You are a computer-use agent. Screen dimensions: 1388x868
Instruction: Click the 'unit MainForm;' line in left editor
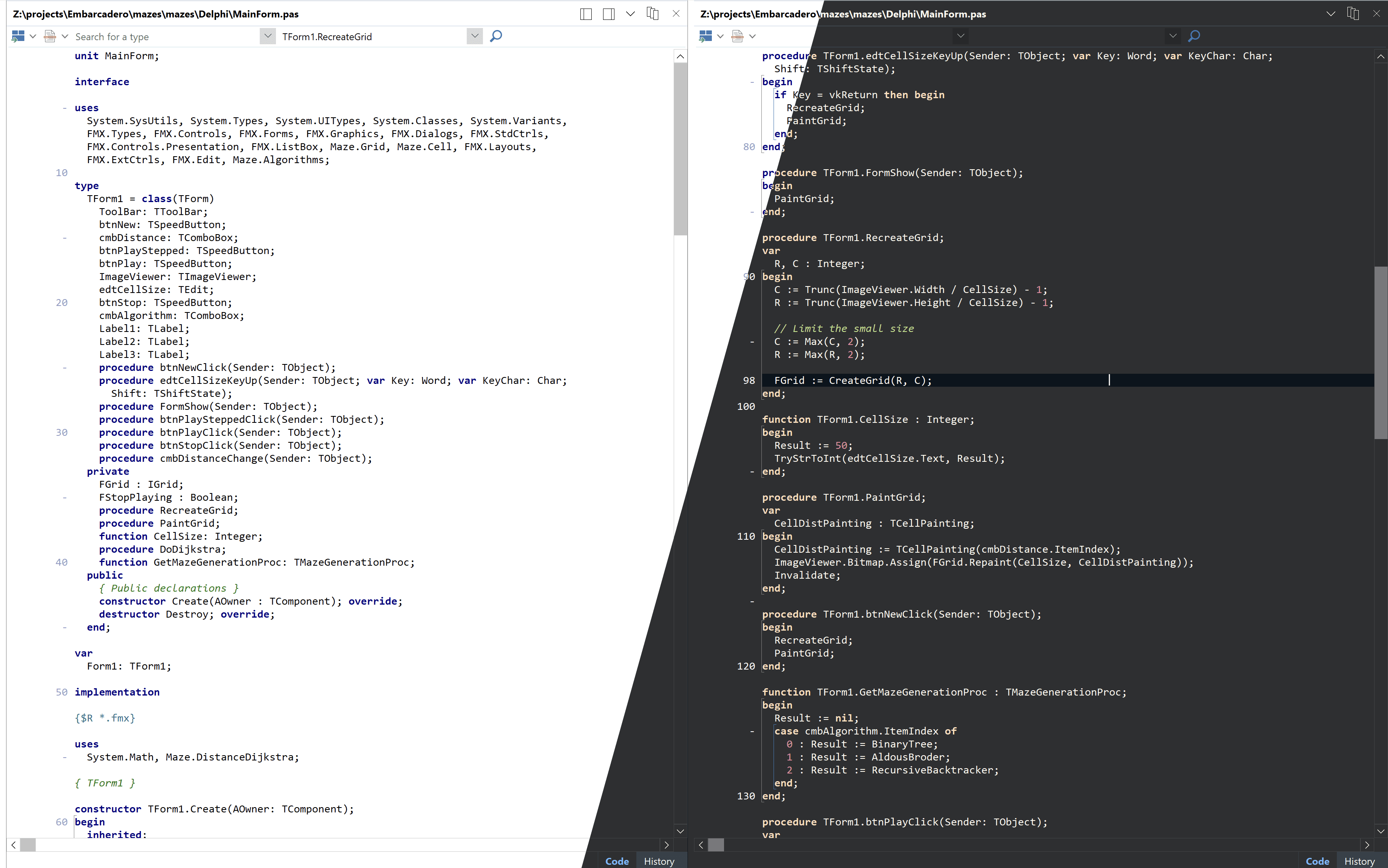coord(116,56)
